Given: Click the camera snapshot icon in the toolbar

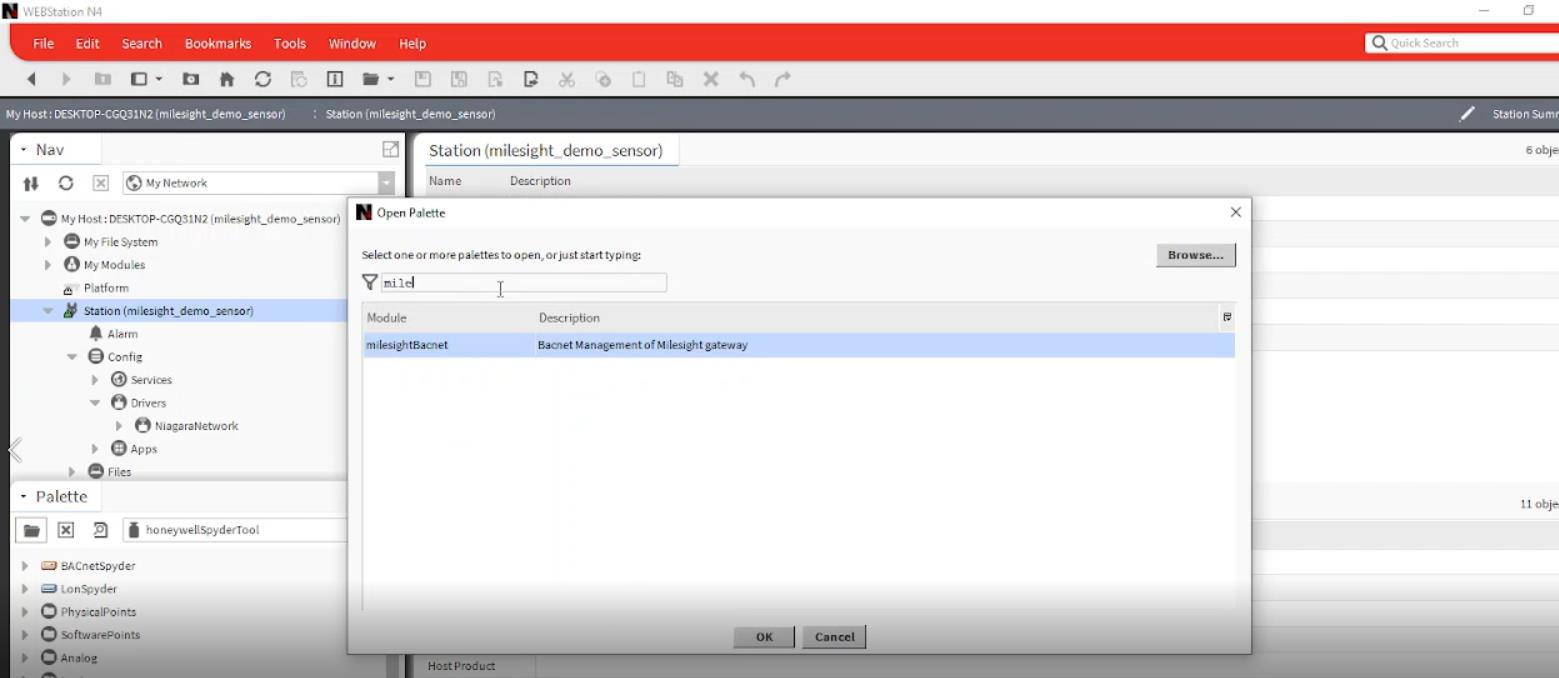Looking at the screenshot, I should (x=191, y=79).
